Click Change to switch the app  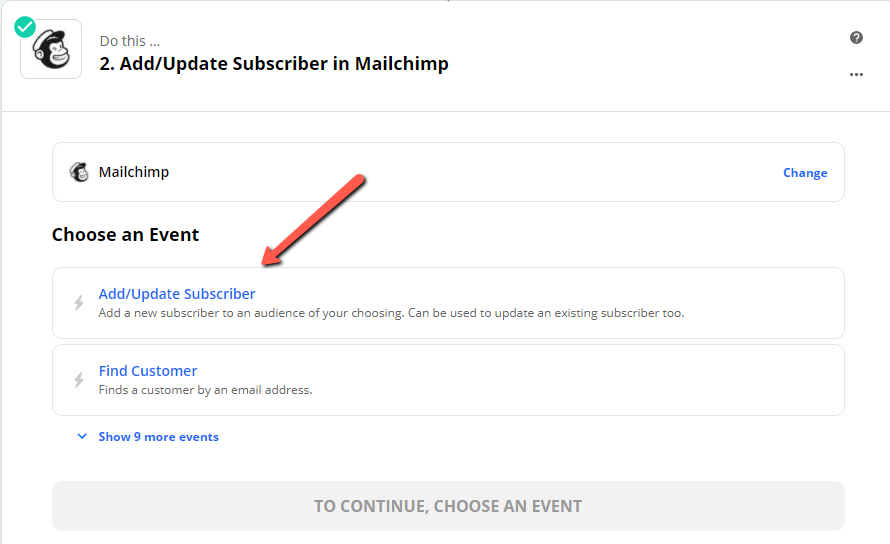(805, 173)
